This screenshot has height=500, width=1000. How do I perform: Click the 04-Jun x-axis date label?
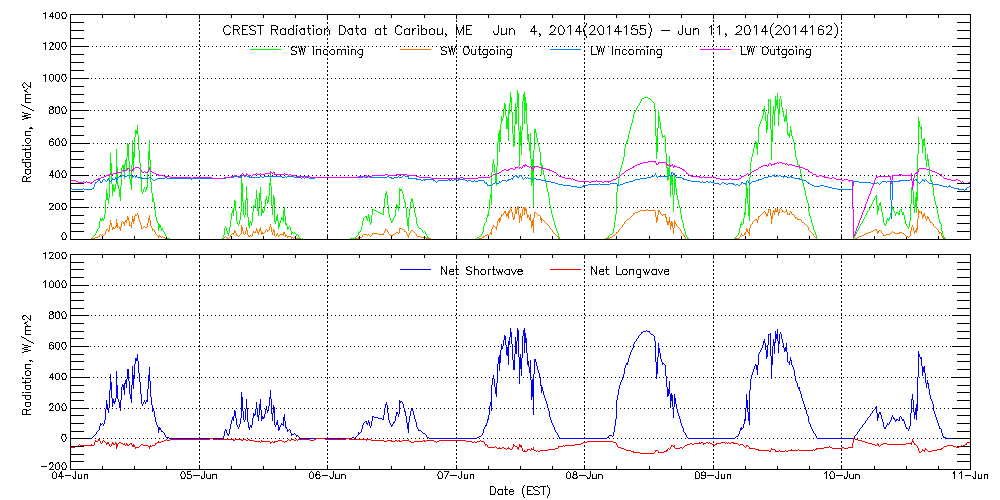(72, 477)
